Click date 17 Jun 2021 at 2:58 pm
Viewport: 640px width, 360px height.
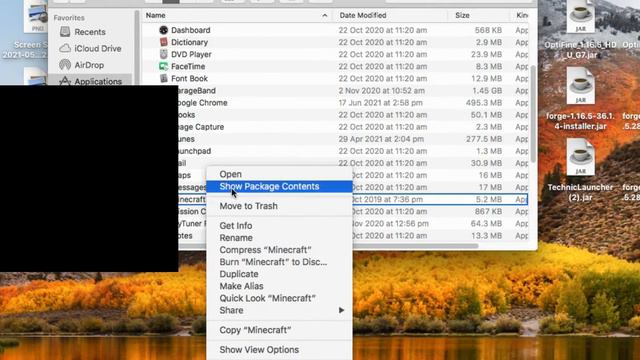click(380, 103)
